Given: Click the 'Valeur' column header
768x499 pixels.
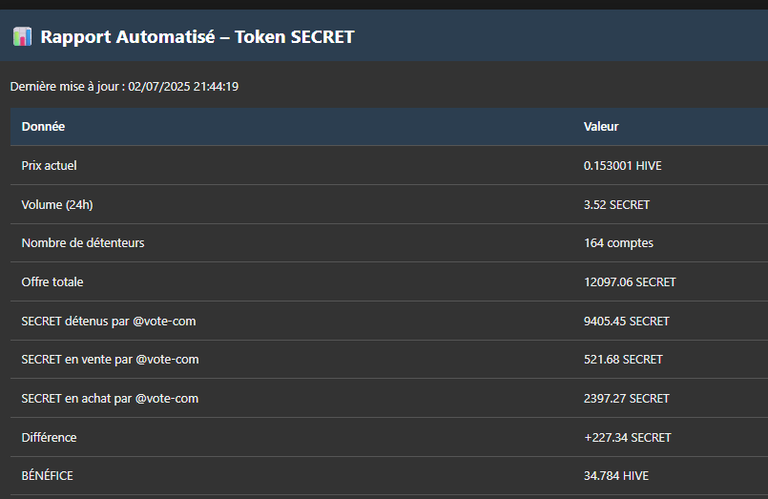Looking at the screenshot, I should [601, 126].
